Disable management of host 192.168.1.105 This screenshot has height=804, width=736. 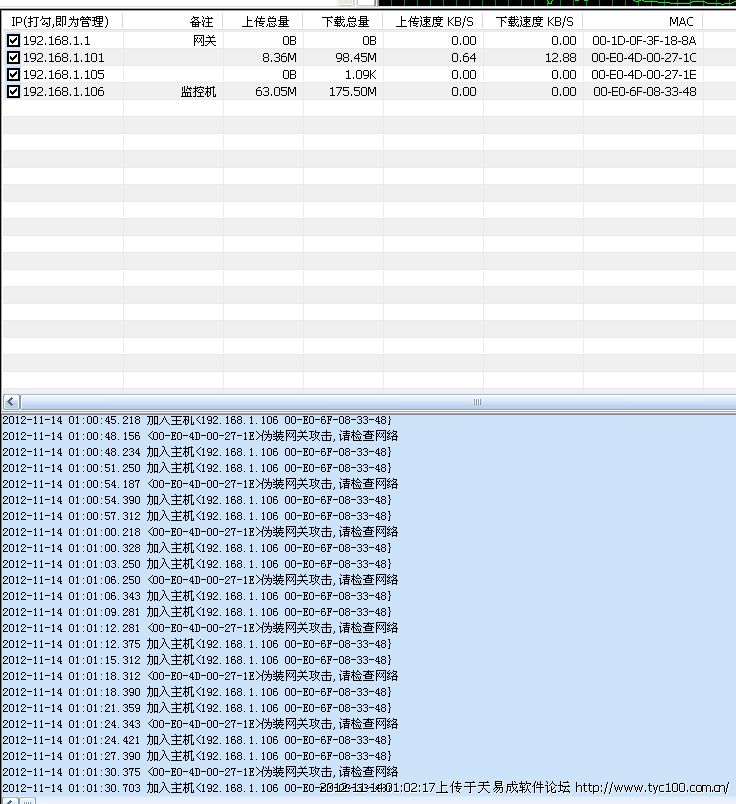click(x=13, y=75)
